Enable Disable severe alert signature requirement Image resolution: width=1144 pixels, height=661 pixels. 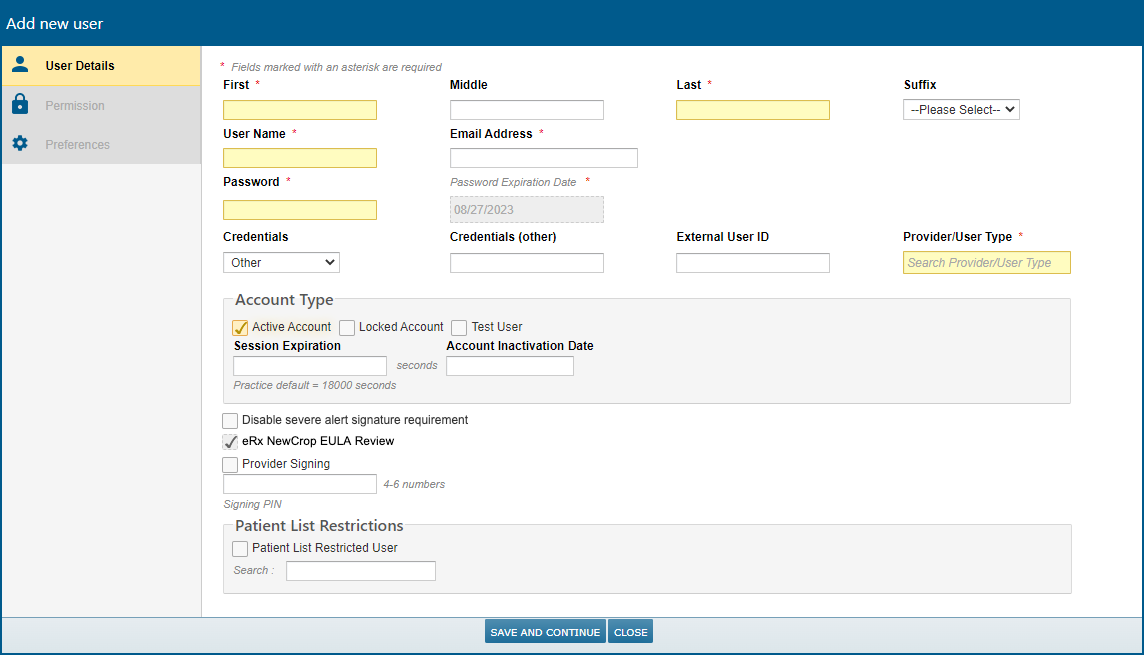coord(230,420)
